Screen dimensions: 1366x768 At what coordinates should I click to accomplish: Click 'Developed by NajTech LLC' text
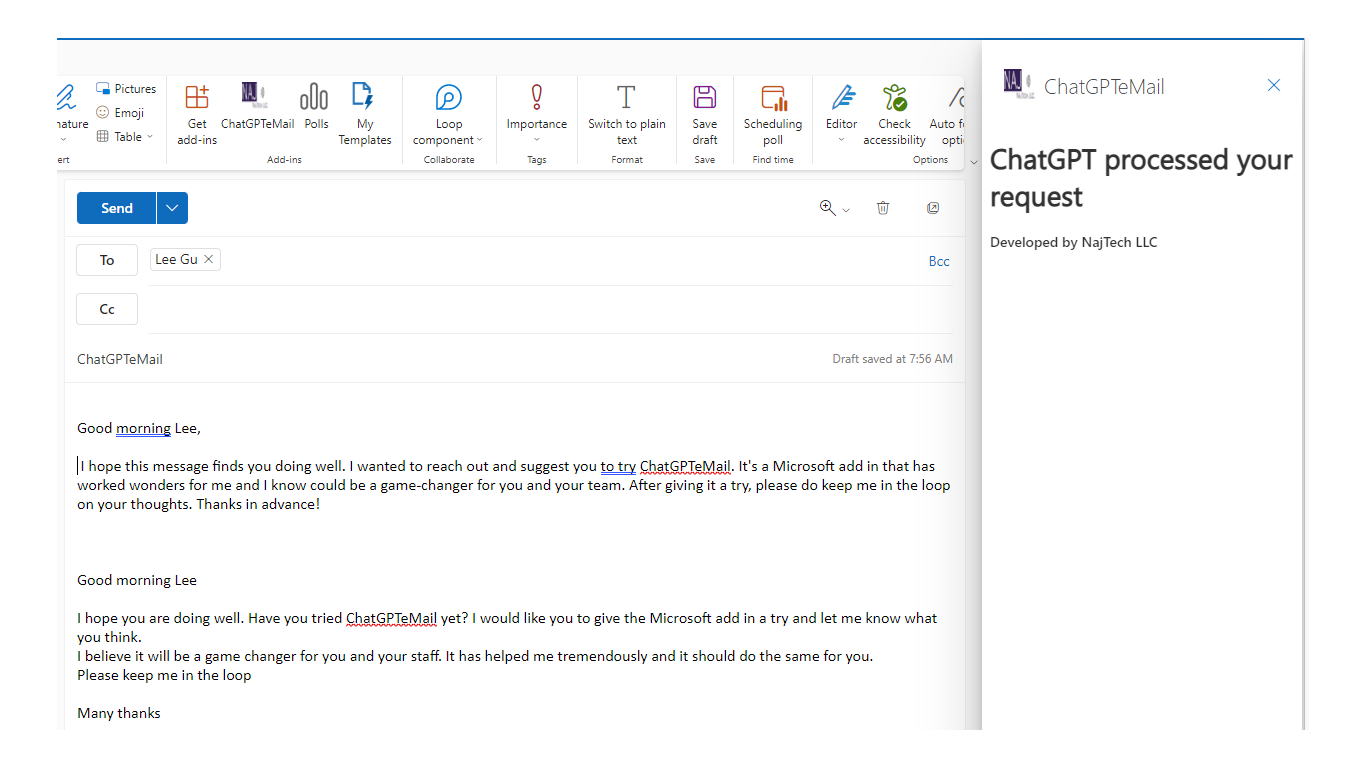(1073, 242)
